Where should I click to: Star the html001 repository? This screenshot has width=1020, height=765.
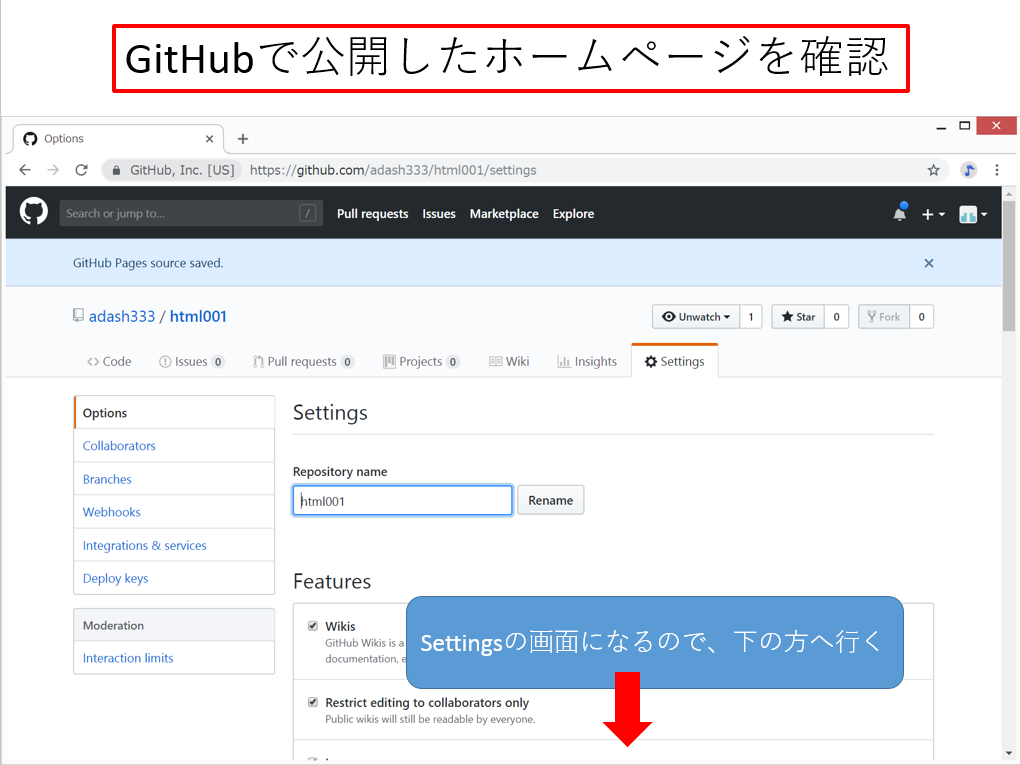(798, 317)
